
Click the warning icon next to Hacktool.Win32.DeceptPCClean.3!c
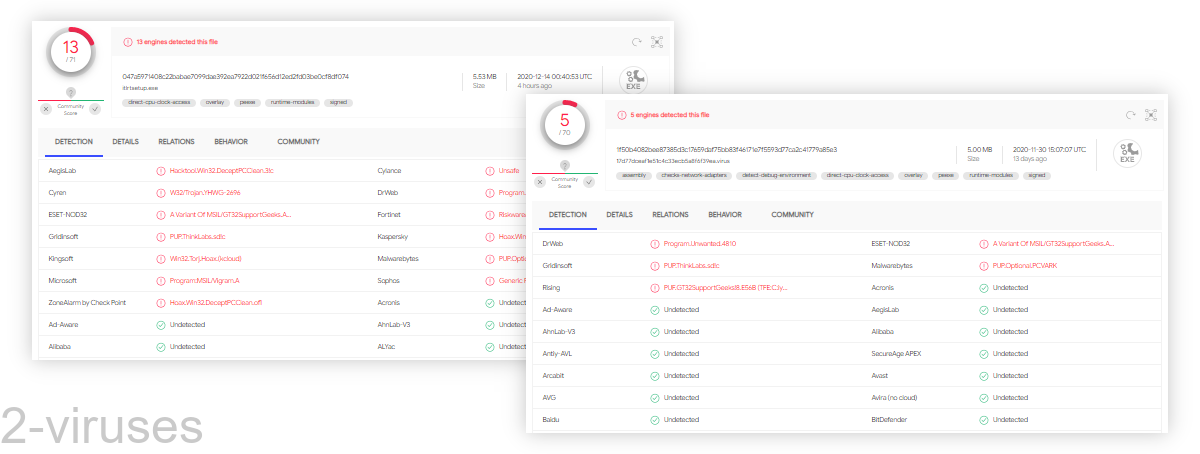click(x=161, y=170)
